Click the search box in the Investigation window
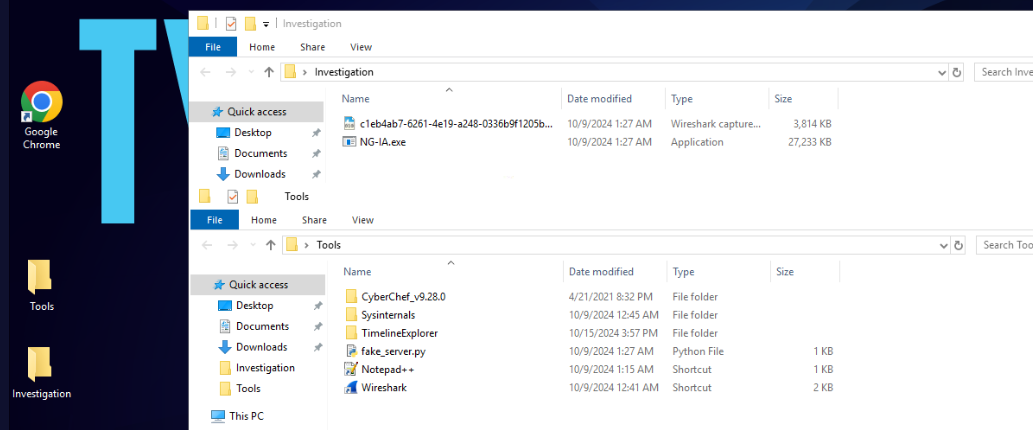 tap(1005, 72)
